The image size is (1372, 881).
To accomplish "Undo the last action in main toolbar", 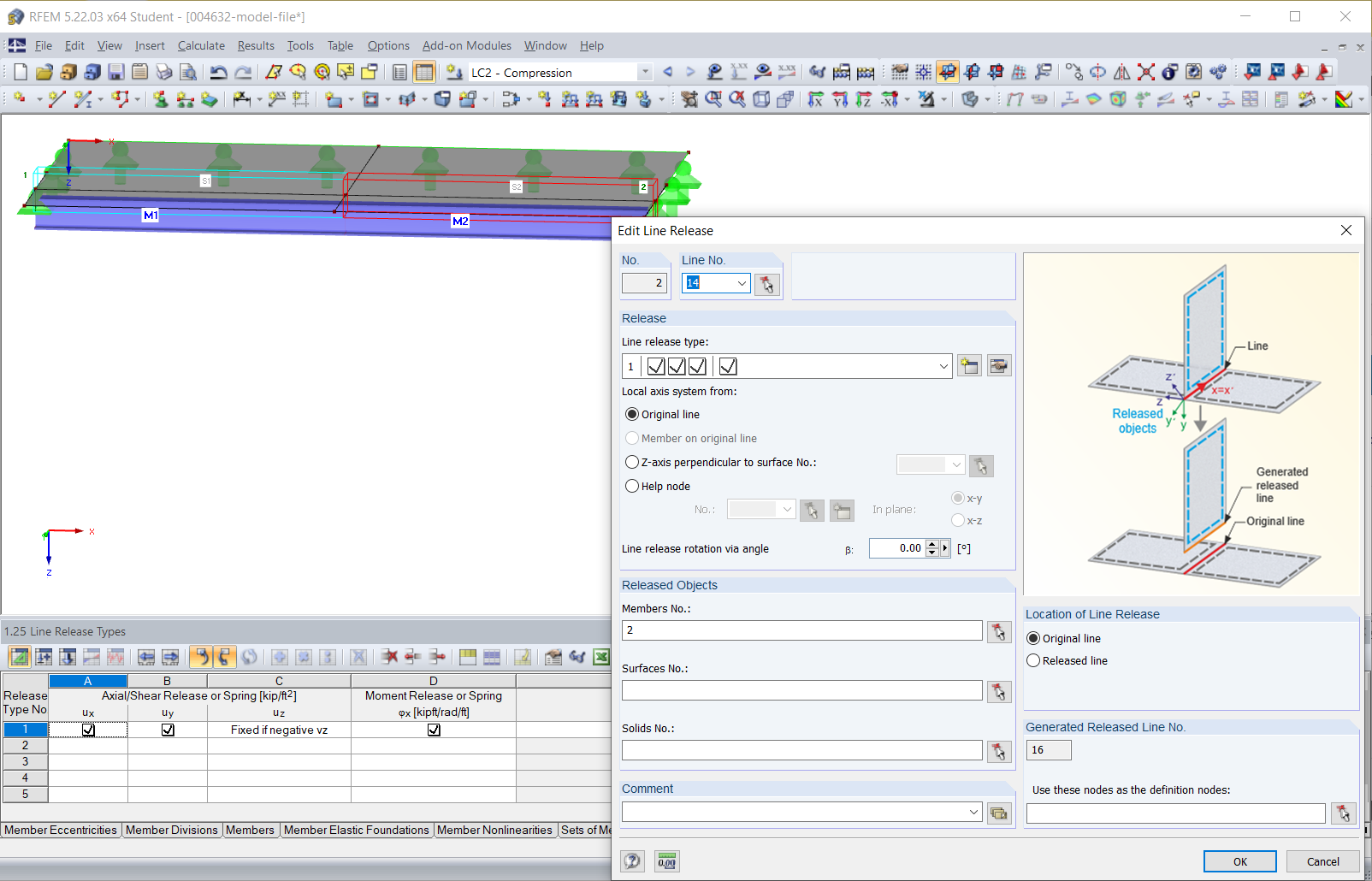I will 219,73.
